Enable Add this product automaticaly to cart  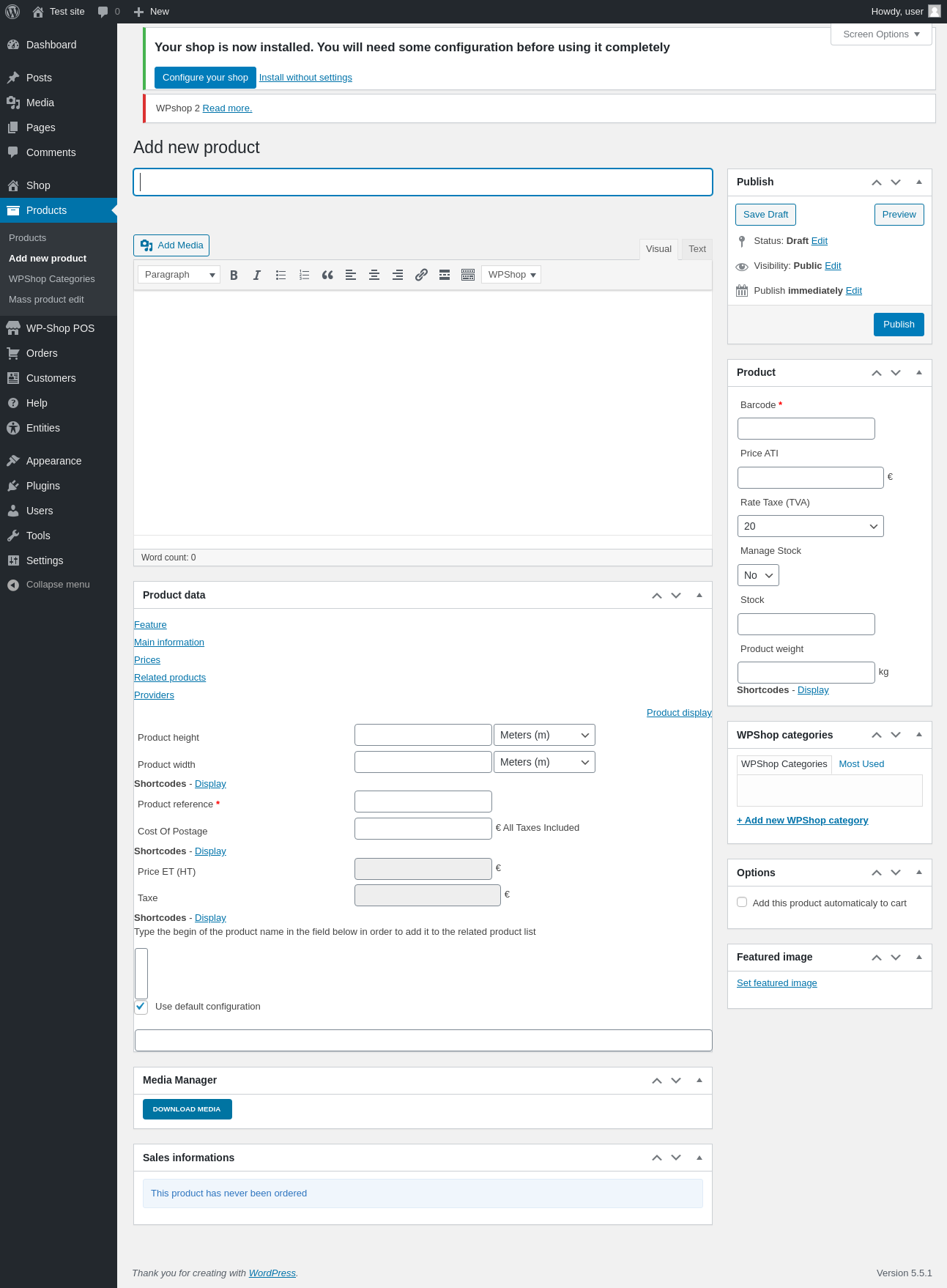coord(742,902)
